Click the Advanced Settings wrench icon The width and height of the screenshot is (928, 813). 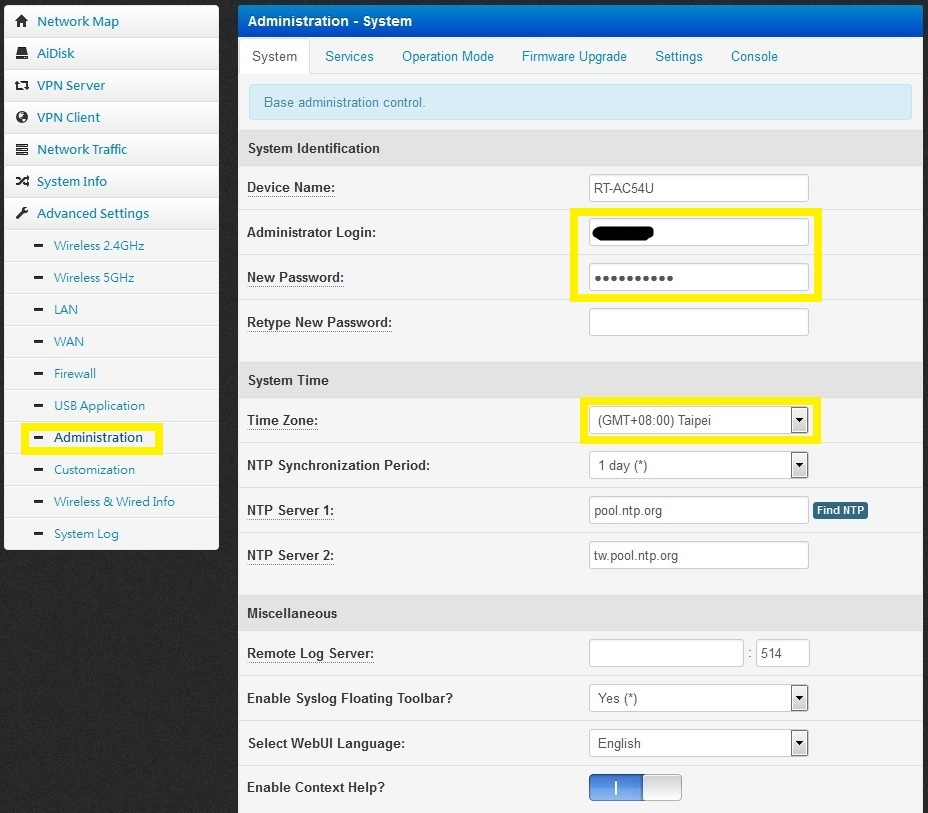[x=22, y=213]
